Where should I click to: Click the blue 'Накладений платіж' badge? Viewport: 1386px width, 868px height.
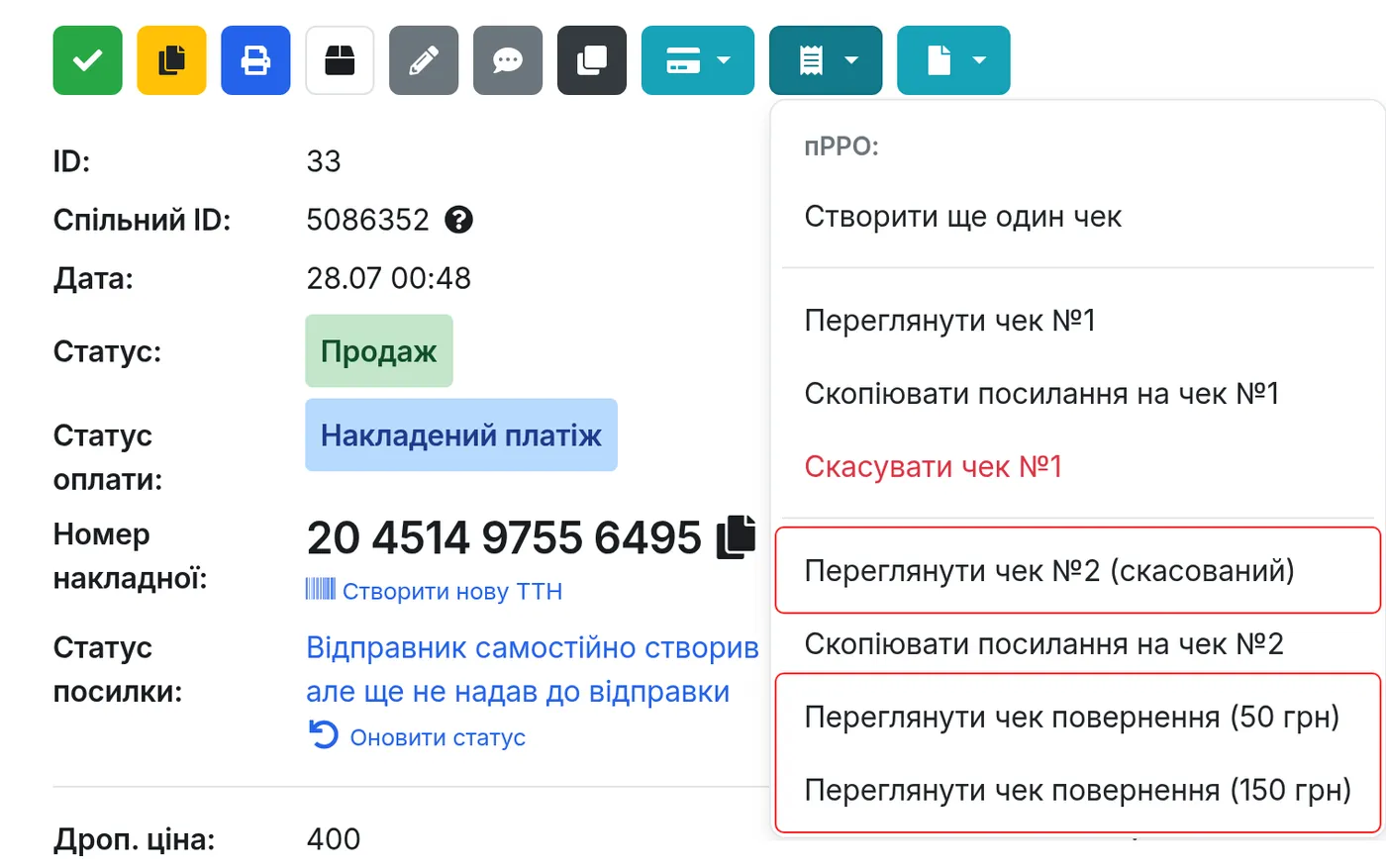(x=461, y=435)
